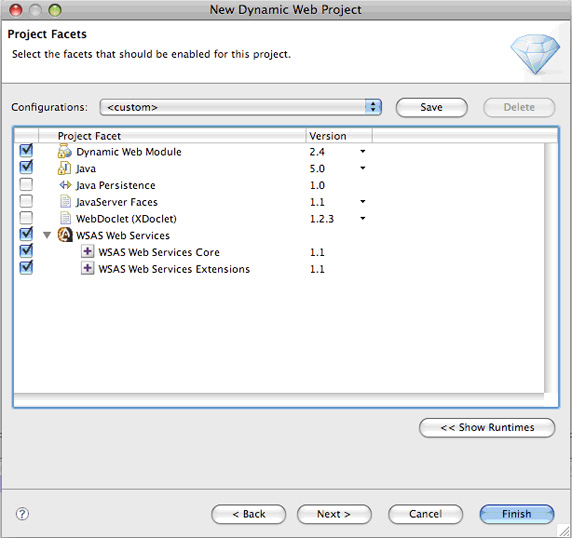572x538 pixels.
Task: Open the WebDoclet version dropdown arrow
Action: pos(363,218)
